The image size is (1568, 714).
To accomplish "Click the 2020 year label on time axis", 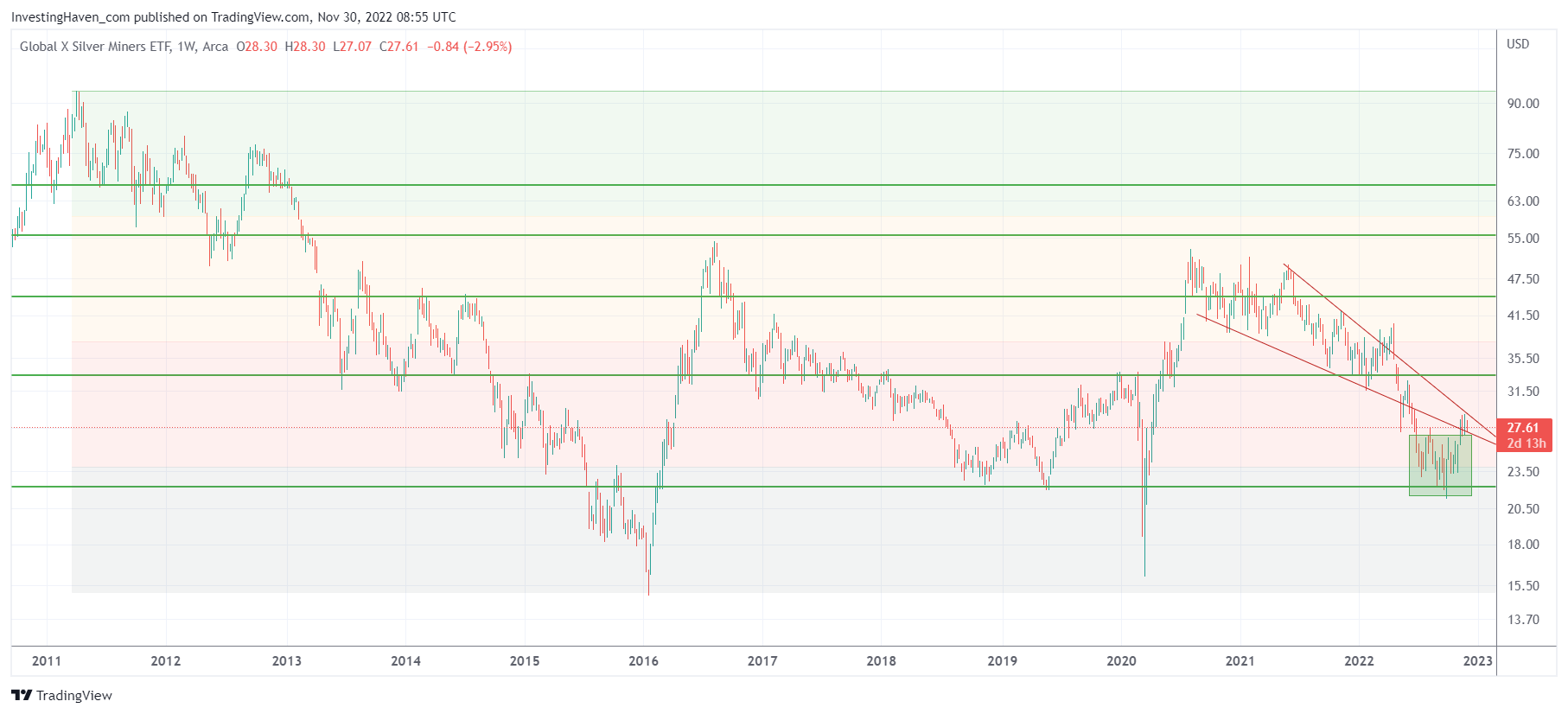I will [1122, 661].
